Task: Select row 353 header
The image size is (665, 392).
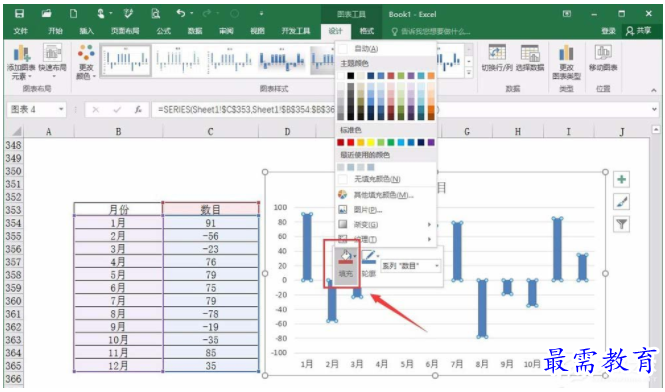Action: pyautogui.click(x=14, y=210)
